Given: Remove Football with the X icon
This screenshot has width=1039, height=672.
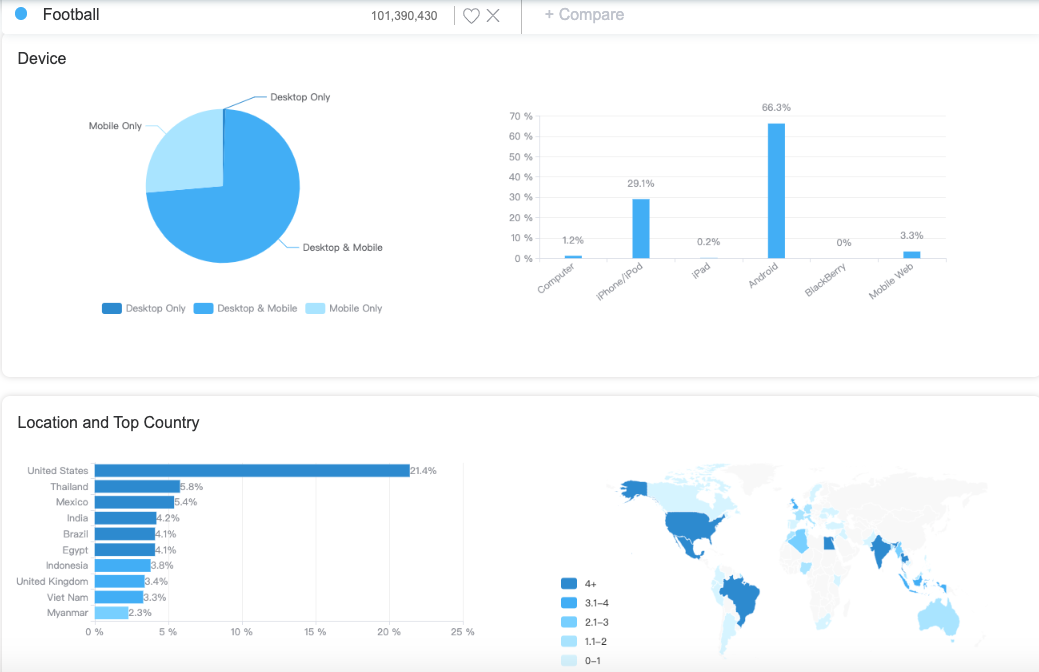Looking at the screenshot, I should [x=493, y=16].
